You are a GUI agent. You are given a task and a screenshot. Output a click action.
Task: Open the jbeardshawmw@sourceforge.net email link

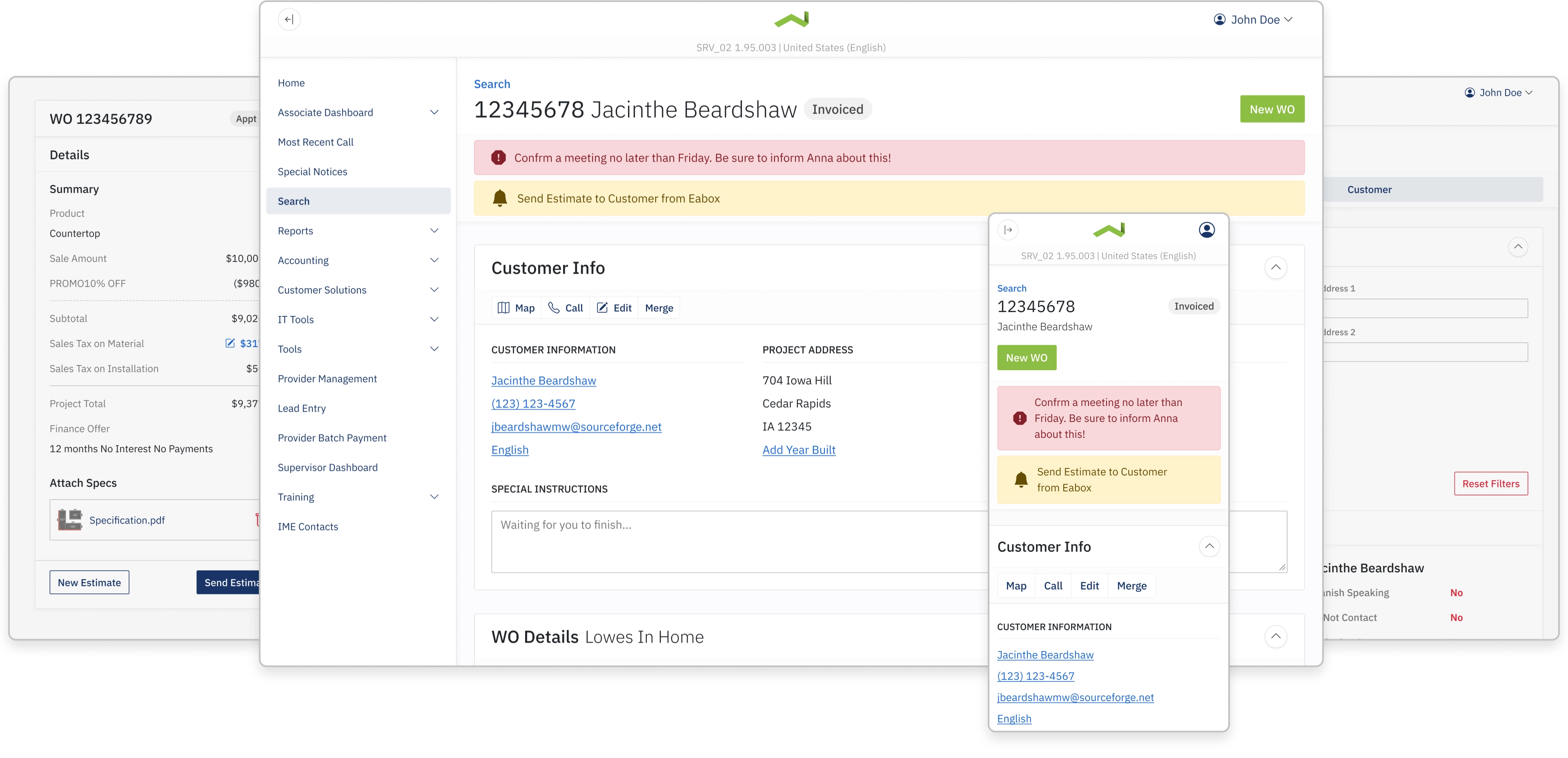(576, 427)
